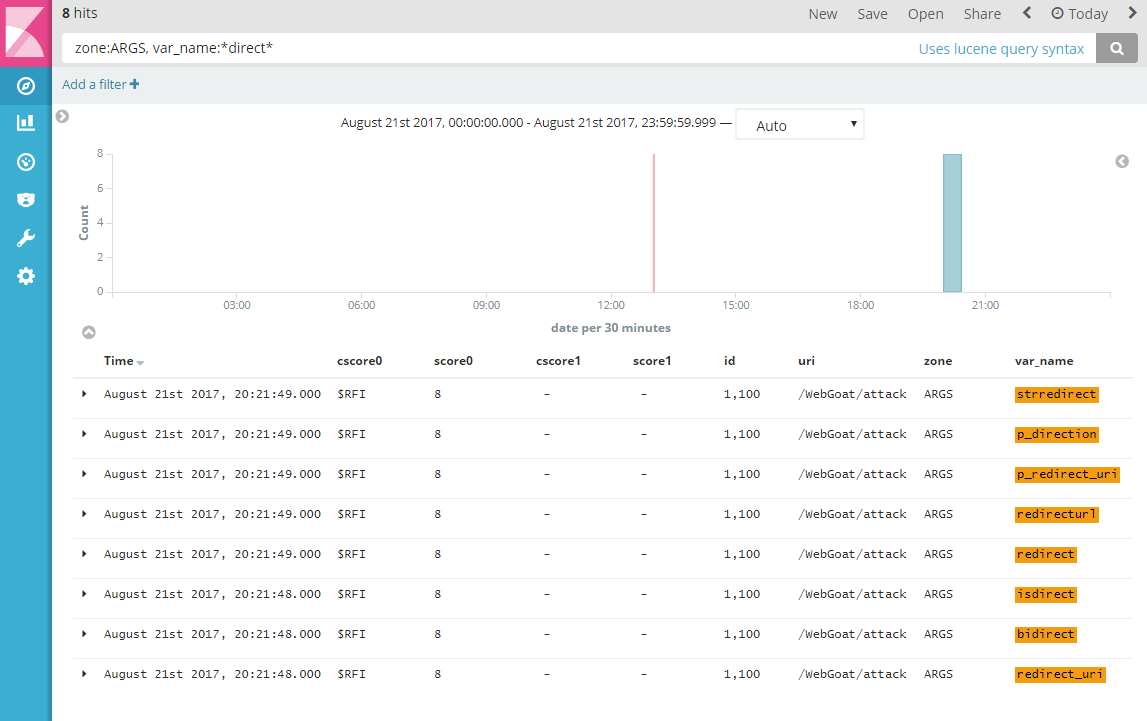The width and height of the screenshot is (1147, 721).
Task: Sort by the Time column header
Action: (123, 361)
